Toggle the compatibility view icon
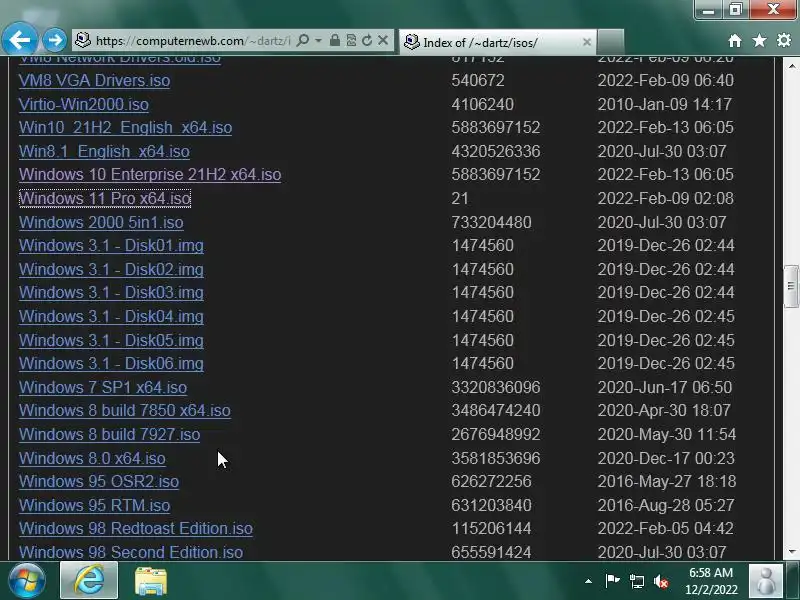The height and width of the screenshot is (600, 800). 351,40
